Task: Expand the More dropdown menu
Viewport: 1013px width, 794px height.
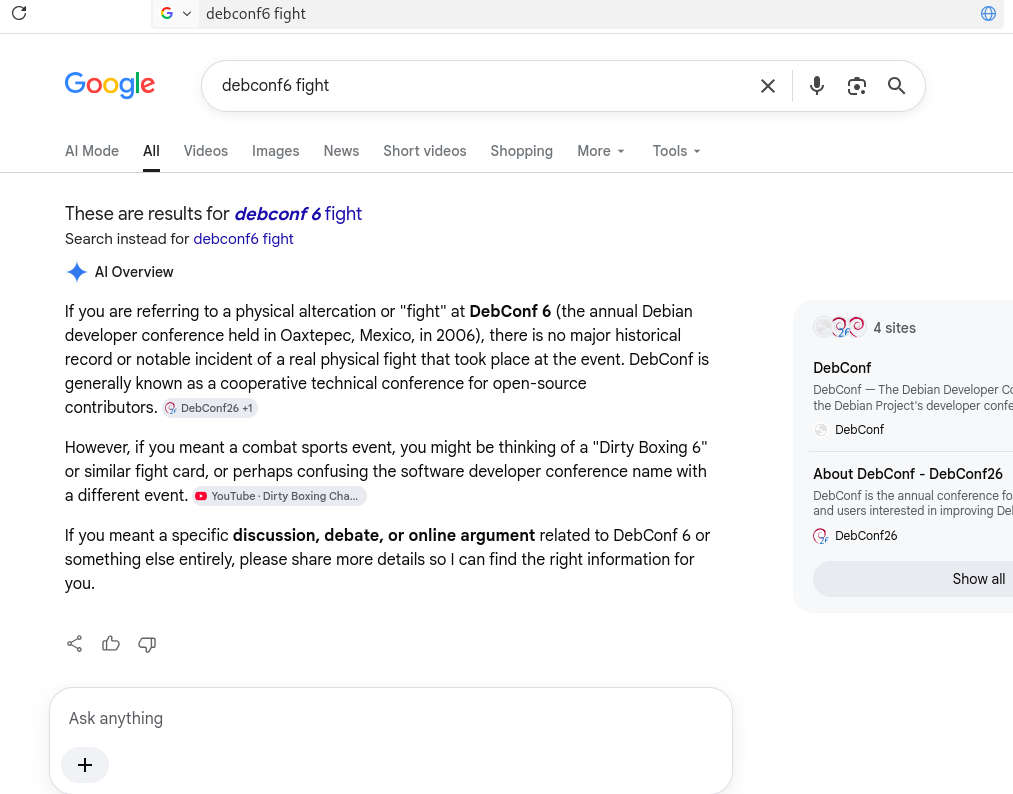Action: point(601,151)
